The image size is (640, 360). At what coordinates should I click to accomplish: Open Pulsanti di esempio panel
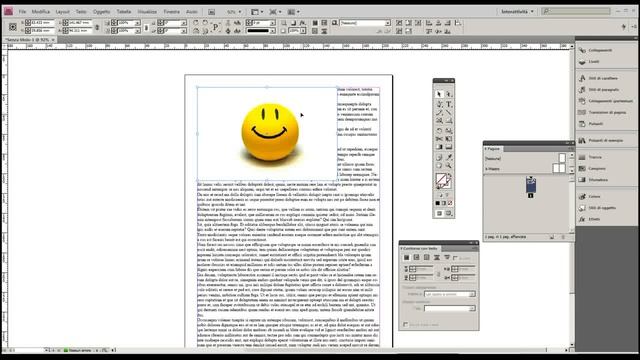tap(605, 140)
